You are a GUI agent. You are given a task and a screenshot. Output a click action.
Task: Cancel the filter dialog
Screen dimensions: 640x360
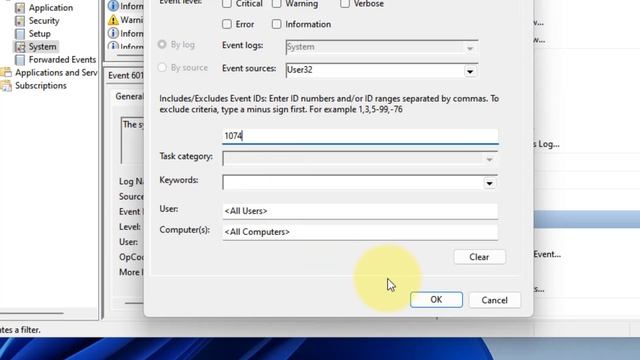coord(495,300)
